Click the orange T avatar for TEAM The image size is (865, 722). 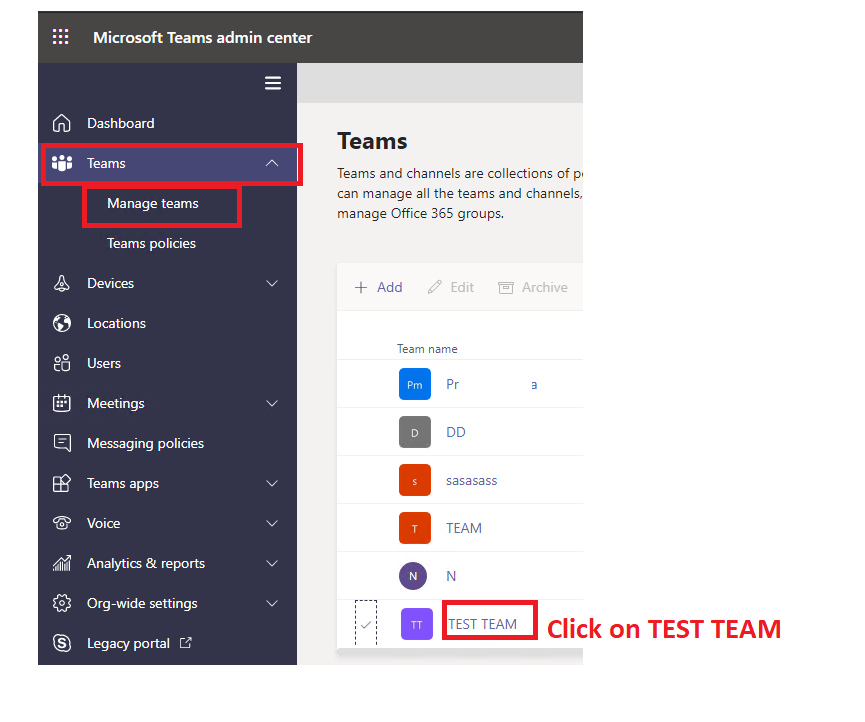tap(415, 528)
